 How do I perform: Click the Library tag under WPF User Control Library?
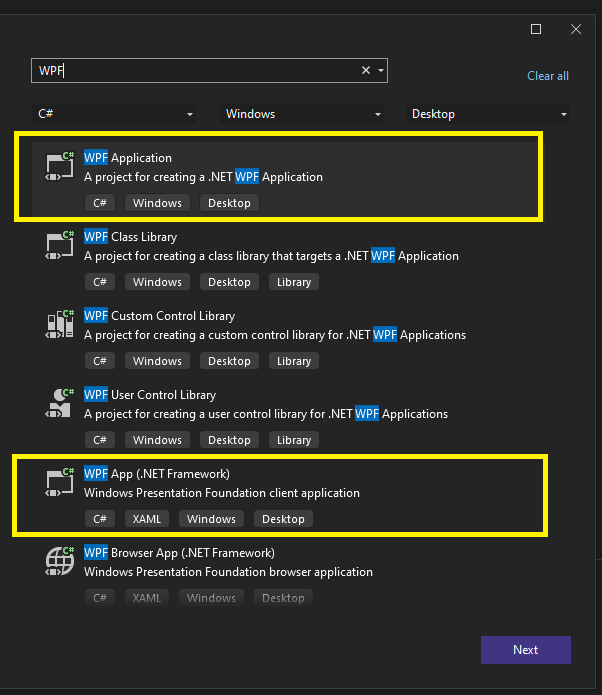coord(294,440)
